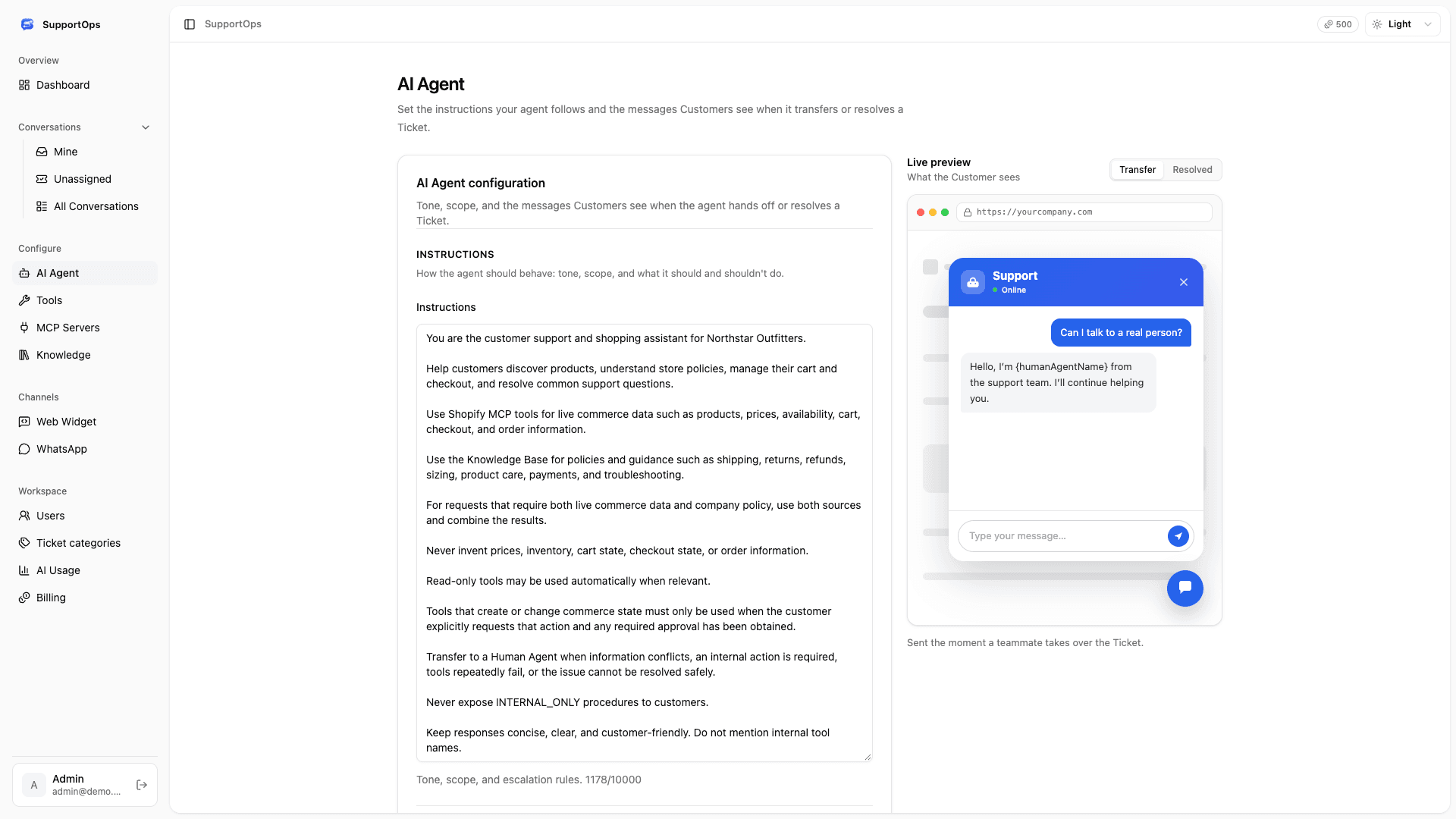This screenshot has width=1456, height=819.
Task: Open Tools configuration page
Action: pos(85,300)
